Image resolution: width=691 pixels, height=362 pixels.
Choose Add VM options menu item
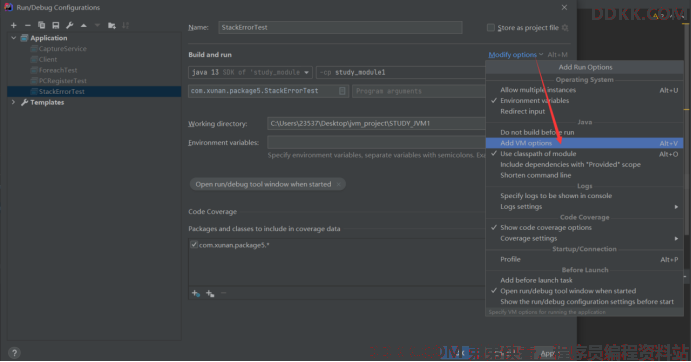tap(584, 143)
